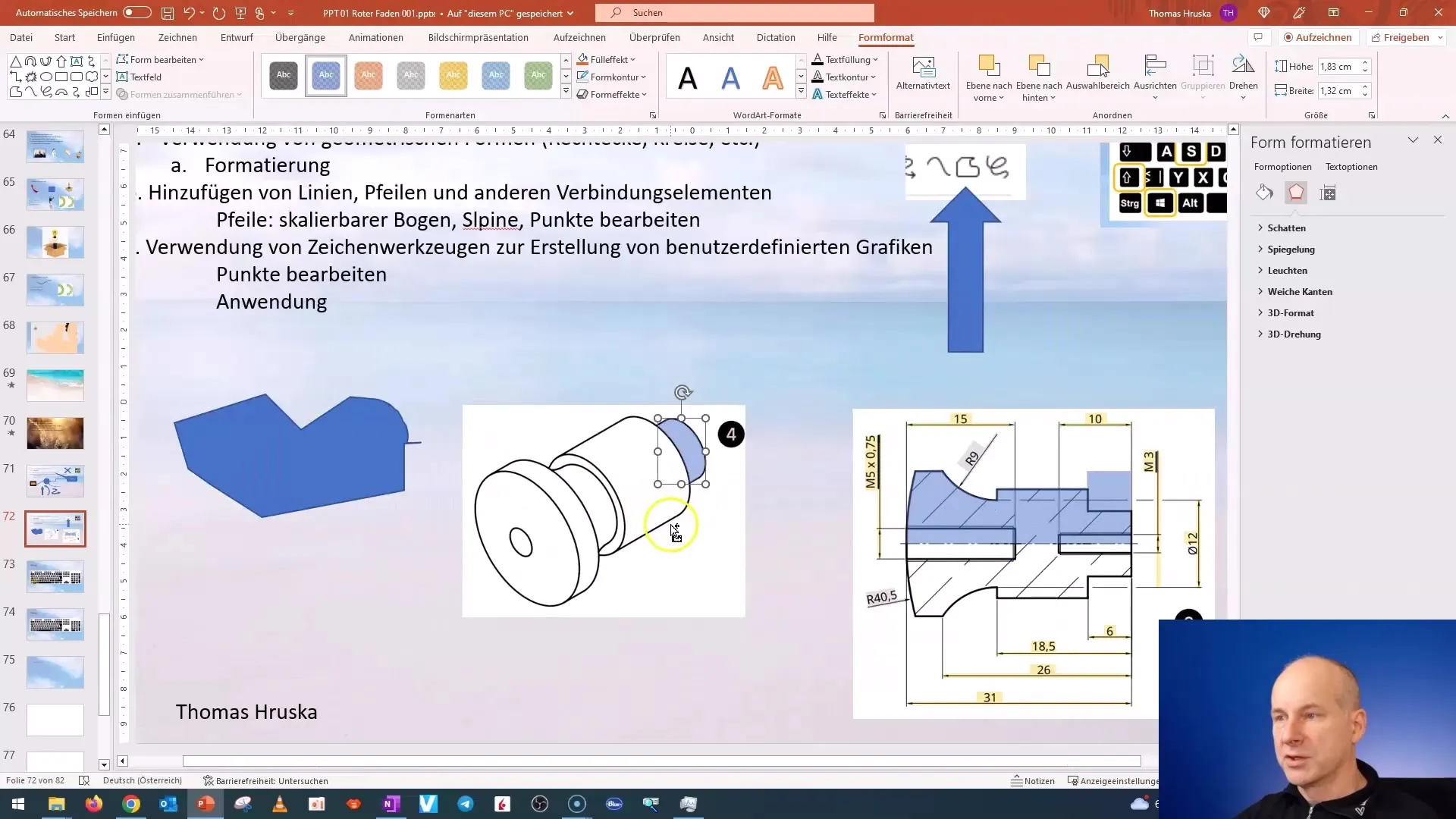Viewport: 1456px width, 819px height.
Task: Expand the Weiche Kanten section
Action: coord(1300,291)
